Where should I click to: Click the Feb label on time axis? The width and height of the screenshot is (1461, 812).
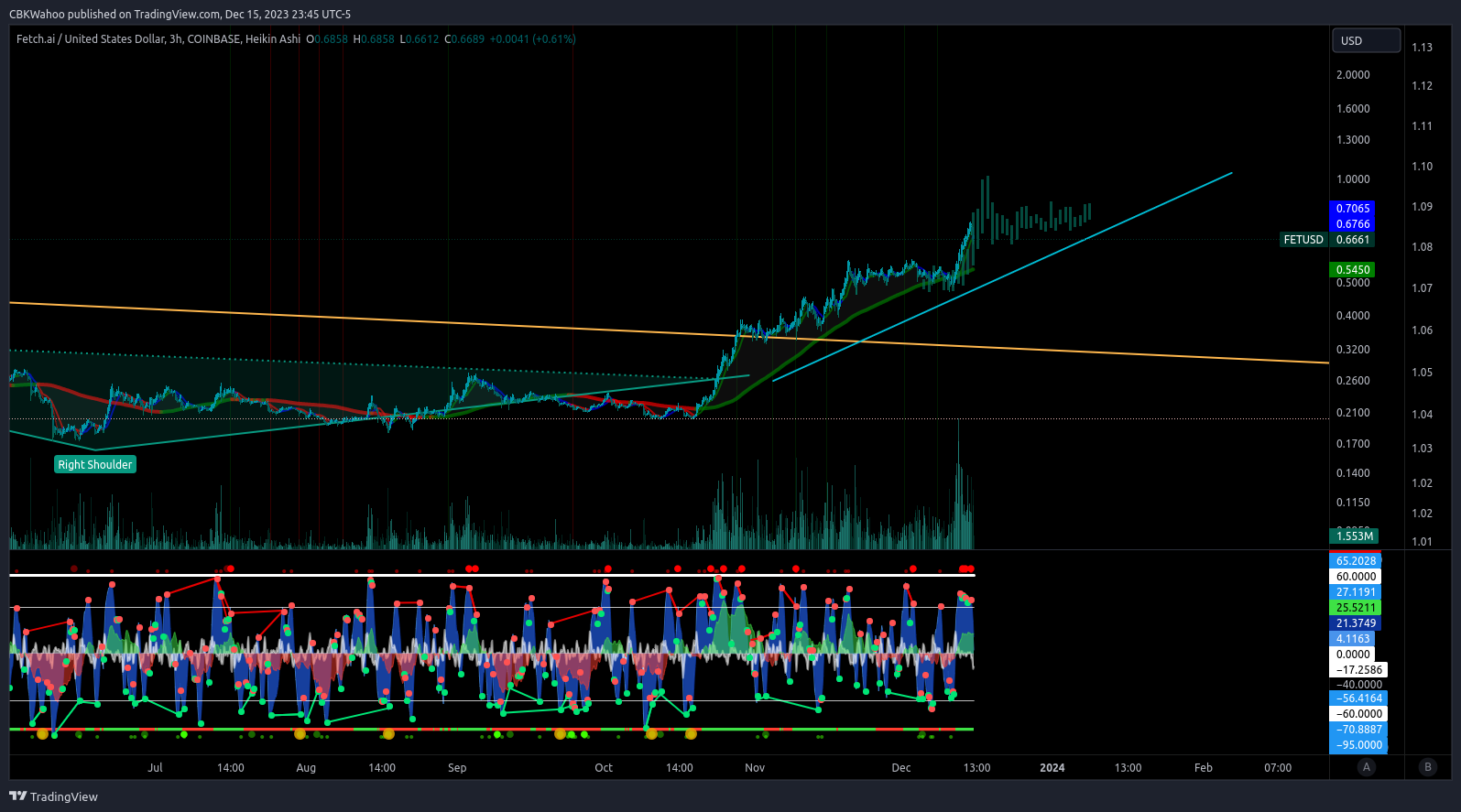(x=1204, y=768)
